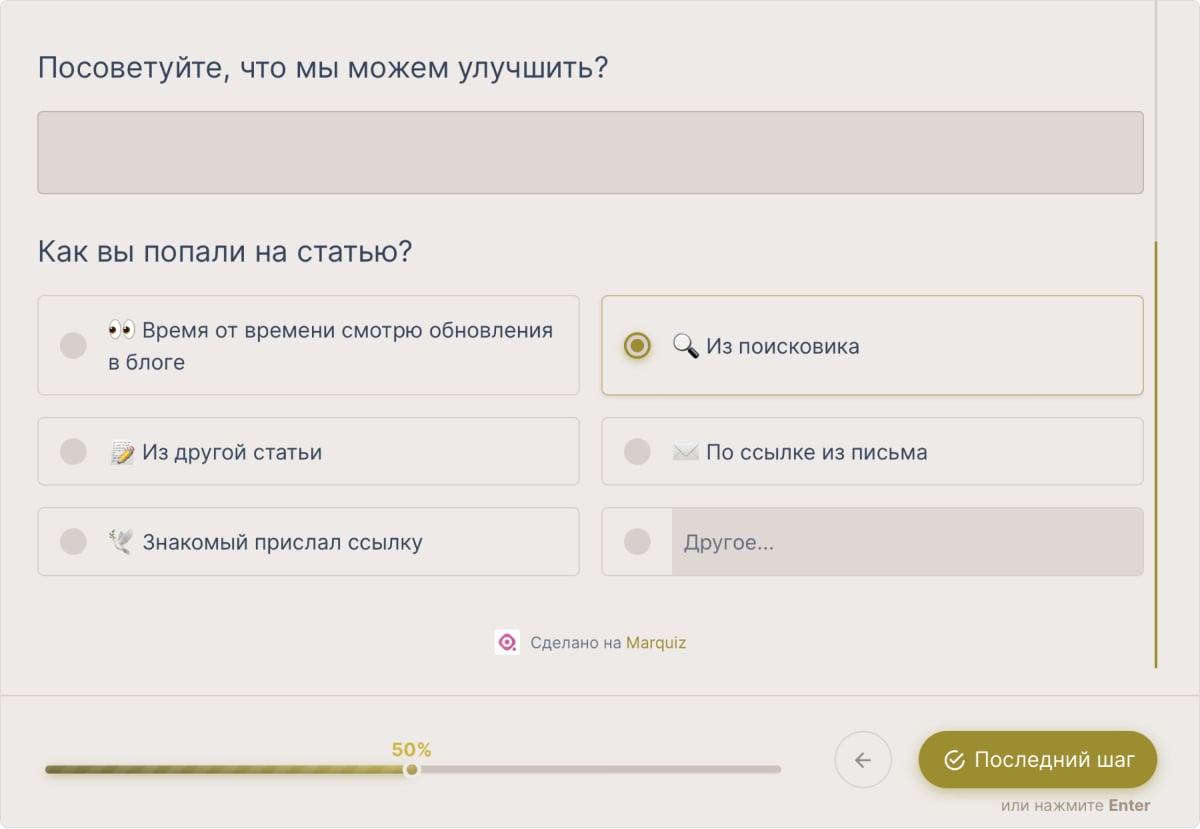Click the checkmark icon inside Последний шаг button
This screenshot has width=1200, height=829.
[954, 760]
